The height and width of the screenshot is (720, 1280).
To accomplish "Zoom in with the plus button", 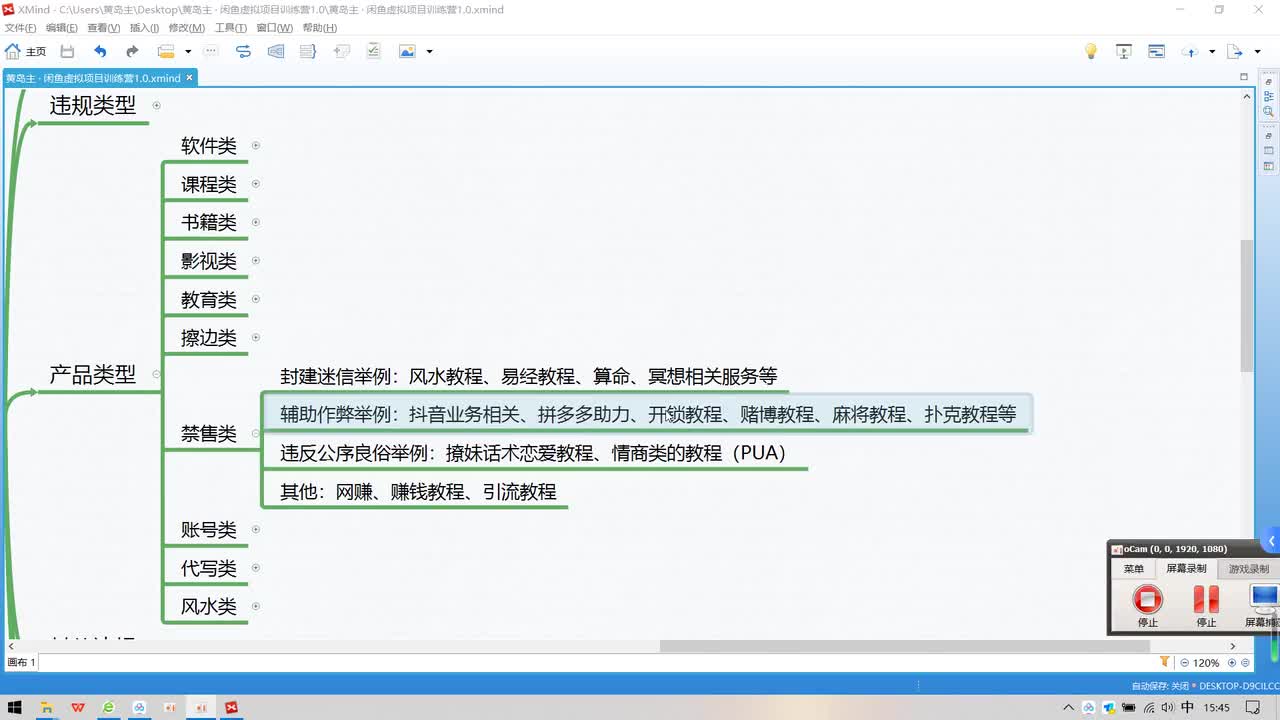I will point(1232,662).
